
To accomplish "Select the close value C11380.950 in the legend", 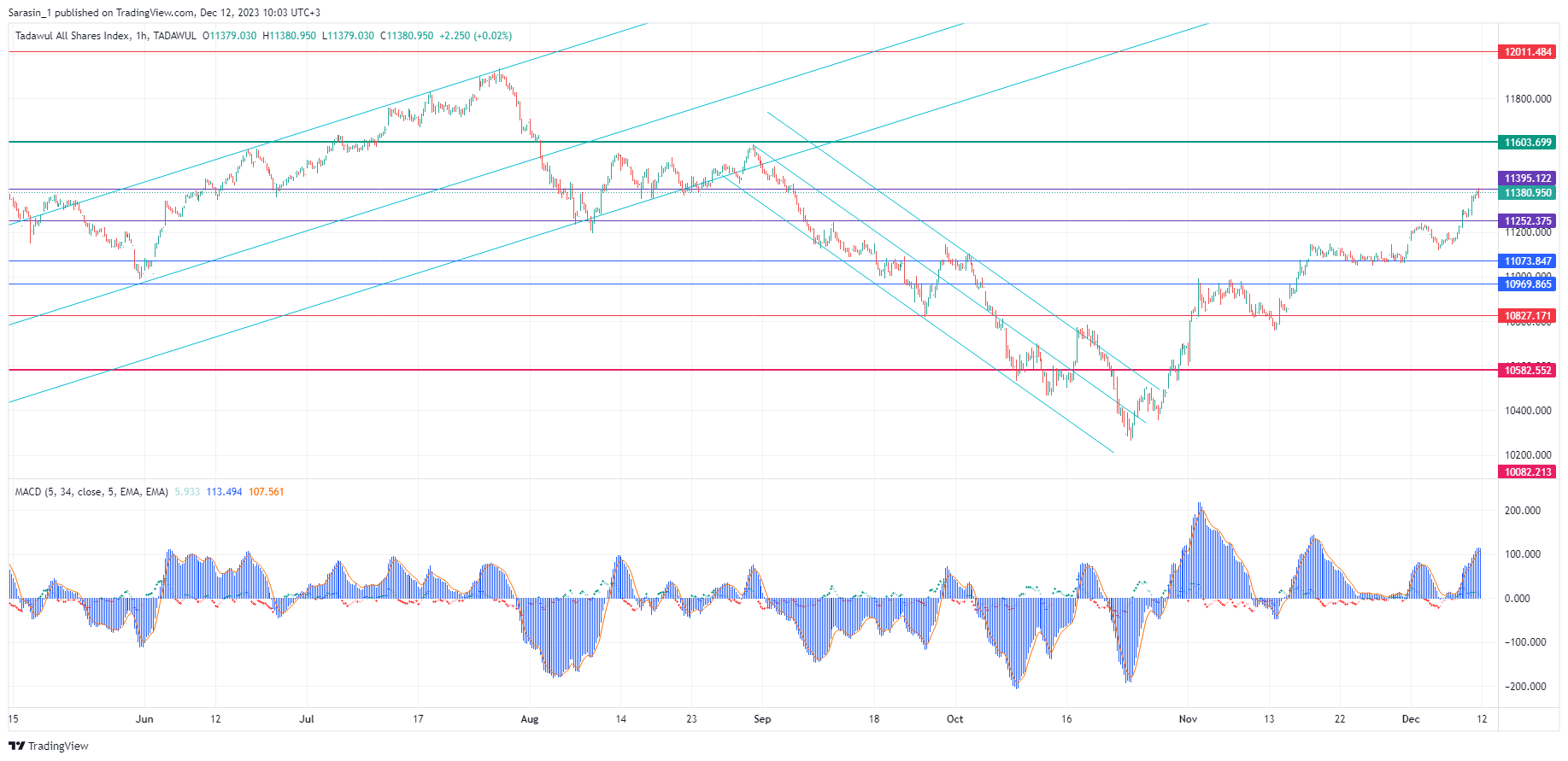I will (407, 36).
